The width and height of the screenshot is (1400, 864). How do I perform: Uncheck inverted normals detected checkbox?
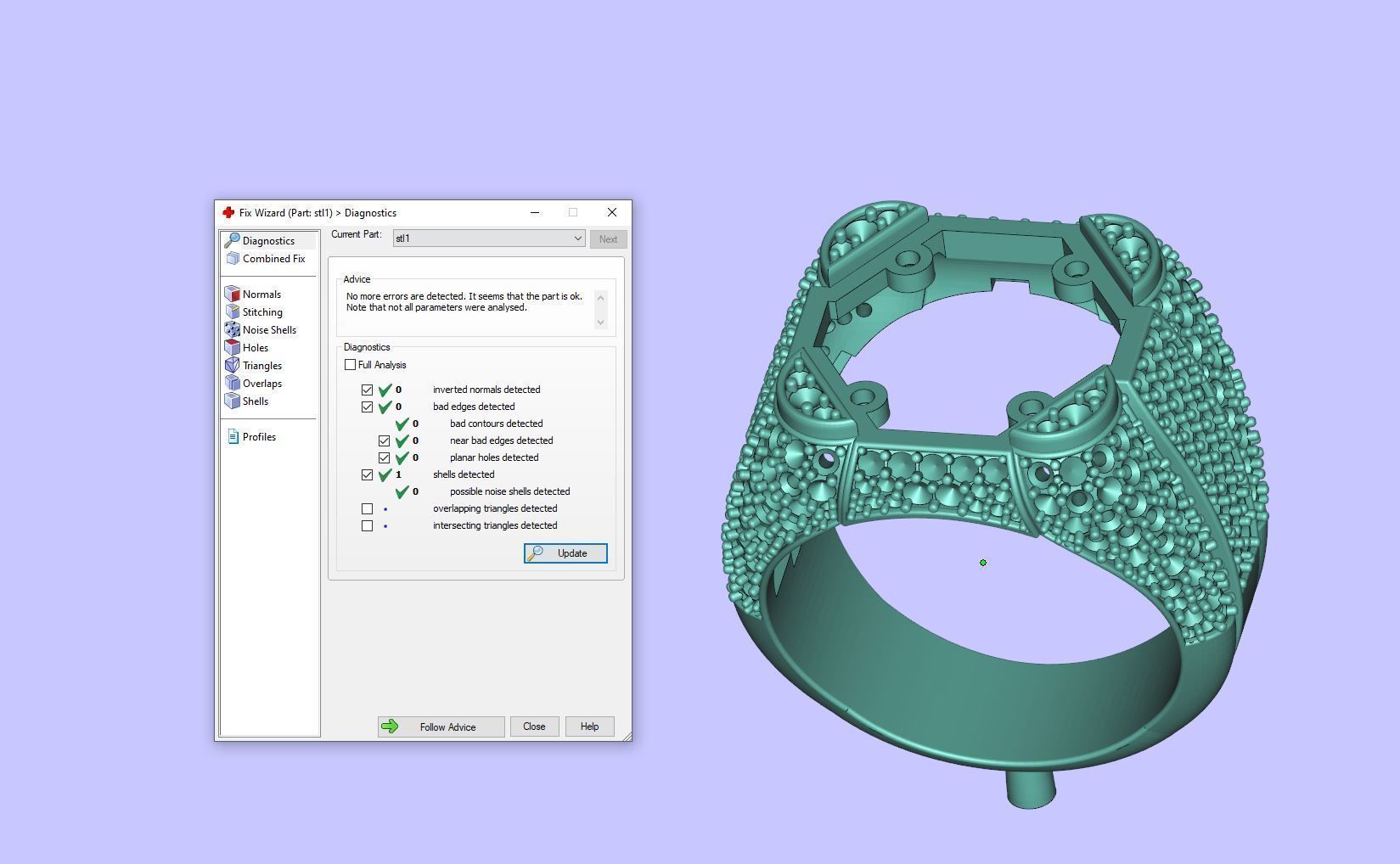pyautogui.click(x=367, y=390)
